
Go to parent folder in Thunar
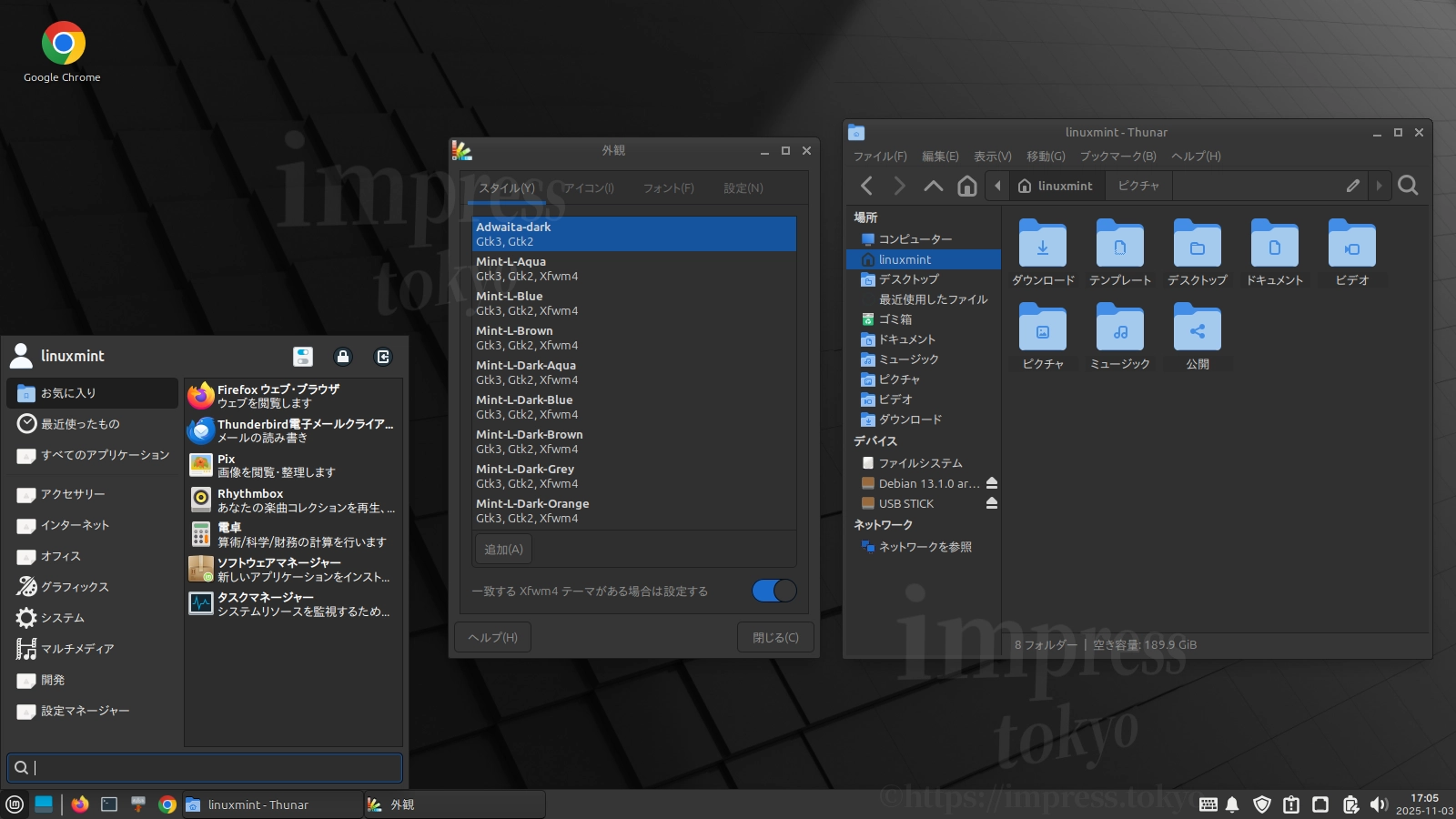tap(933, 187)
